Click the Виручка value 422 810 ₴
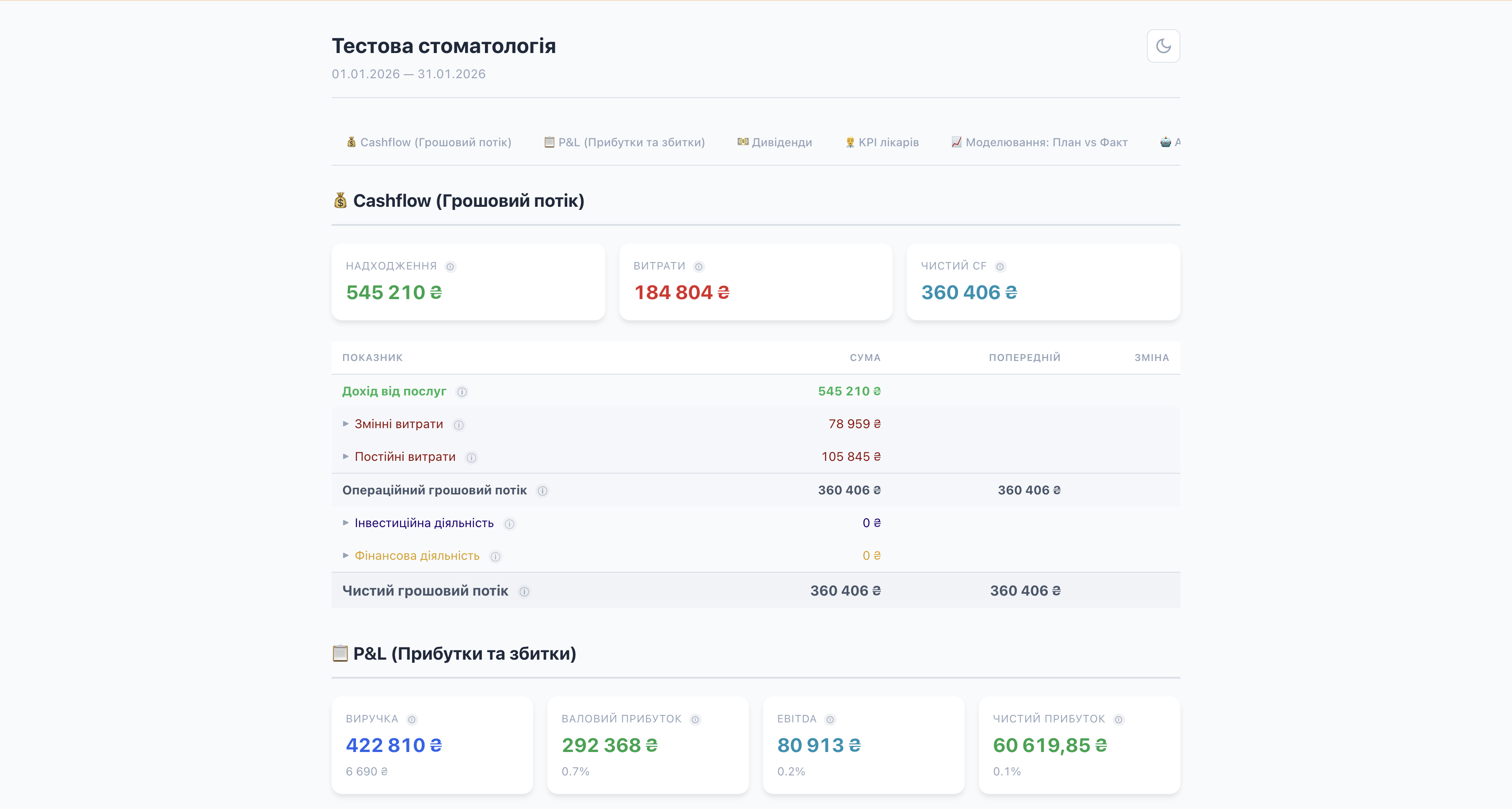This screenshot has height=809, width=1512. pyautogui.click(x=394, y=745)
